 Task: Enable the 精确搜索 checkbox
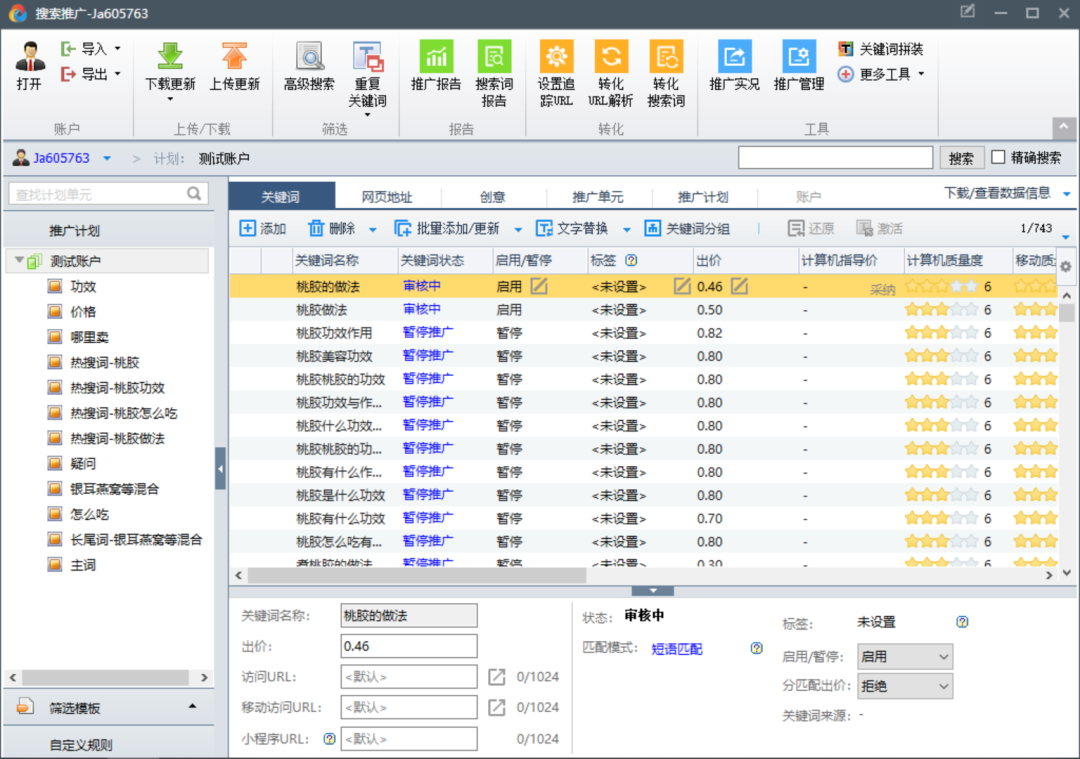pos(998,158)
